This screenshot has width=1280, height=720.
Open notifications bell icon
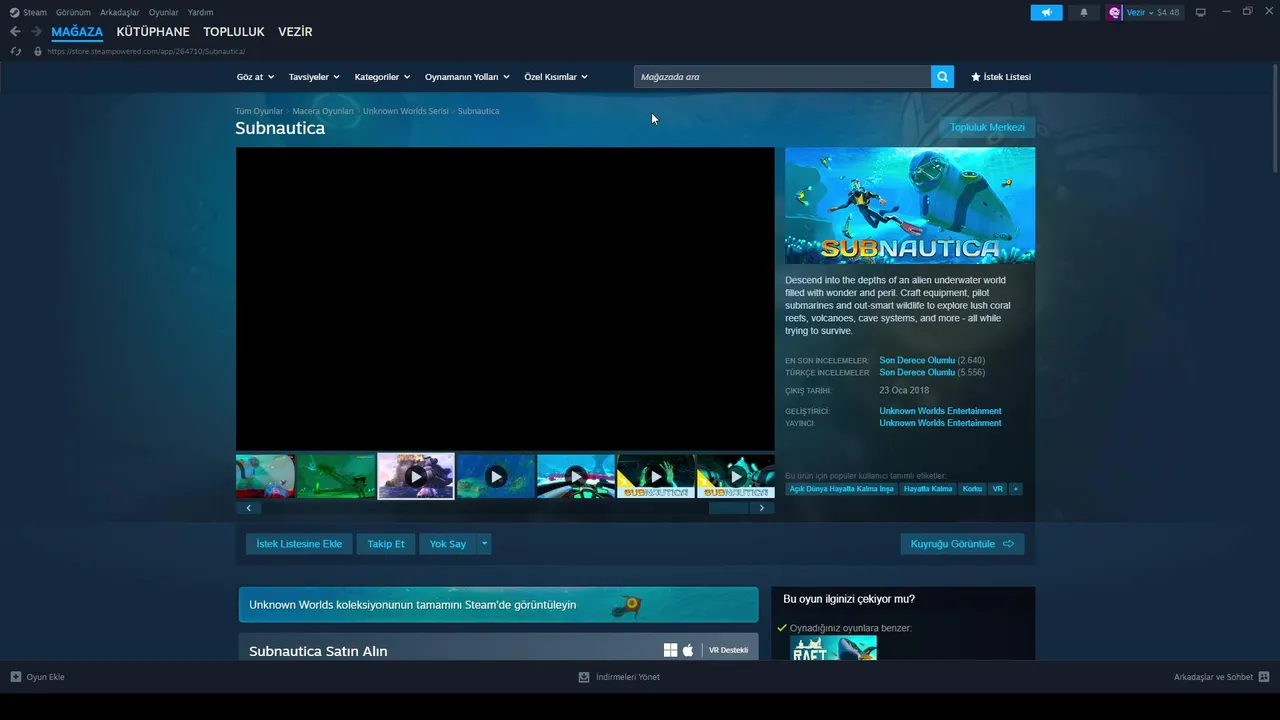coord(1084,13)
